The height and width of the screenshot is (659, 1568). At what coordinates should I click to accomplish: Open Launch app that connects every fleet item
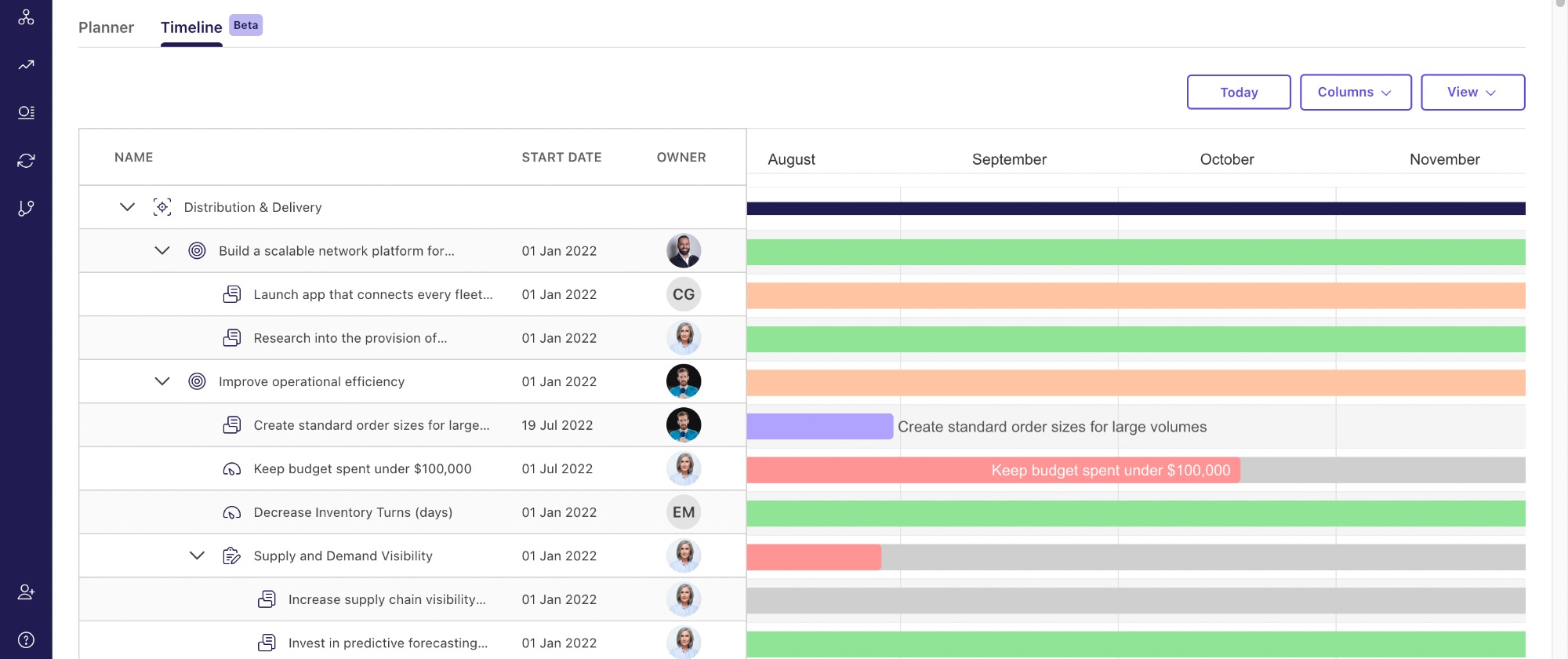pyautogui.click(x=373, y=295)
